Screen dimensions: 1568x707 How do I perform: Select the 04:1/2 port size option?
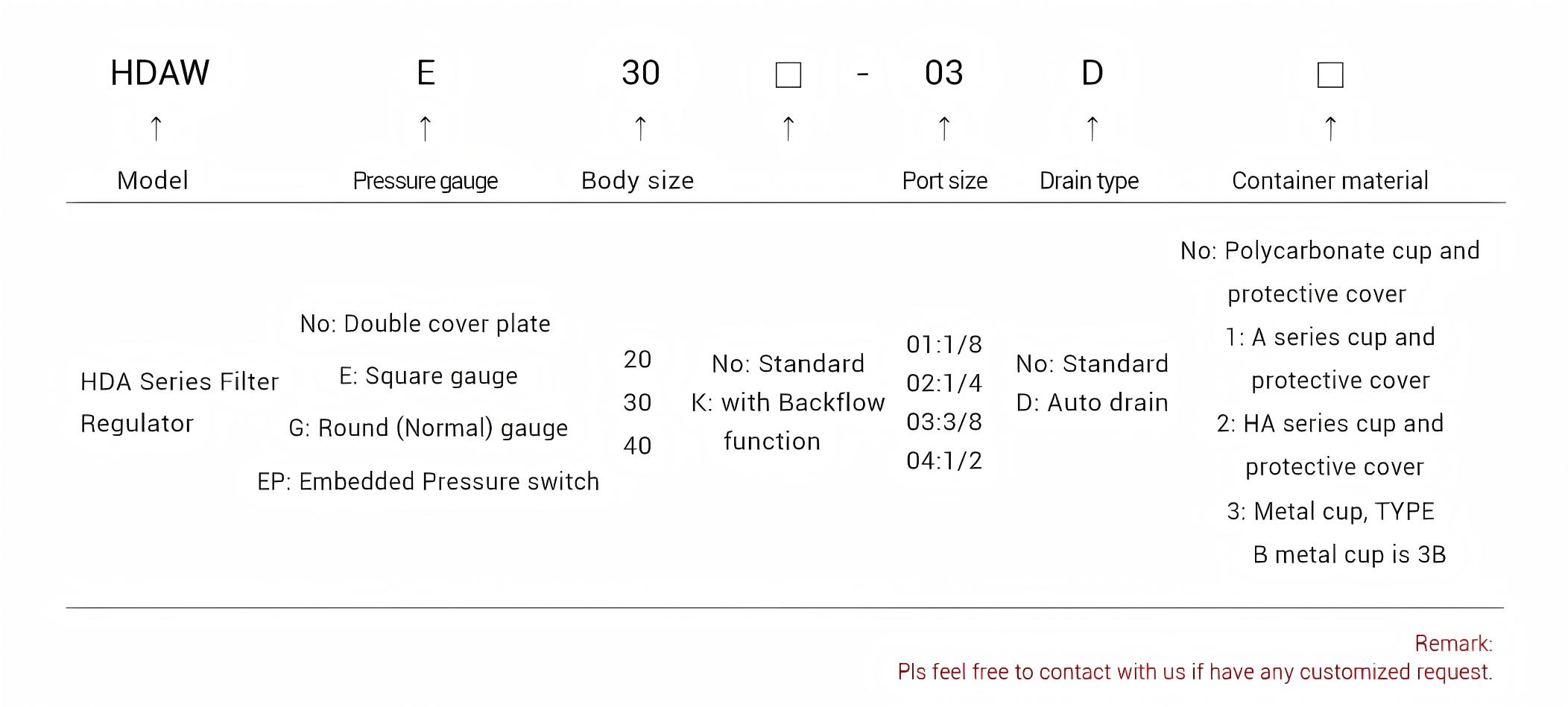[943, 461]
